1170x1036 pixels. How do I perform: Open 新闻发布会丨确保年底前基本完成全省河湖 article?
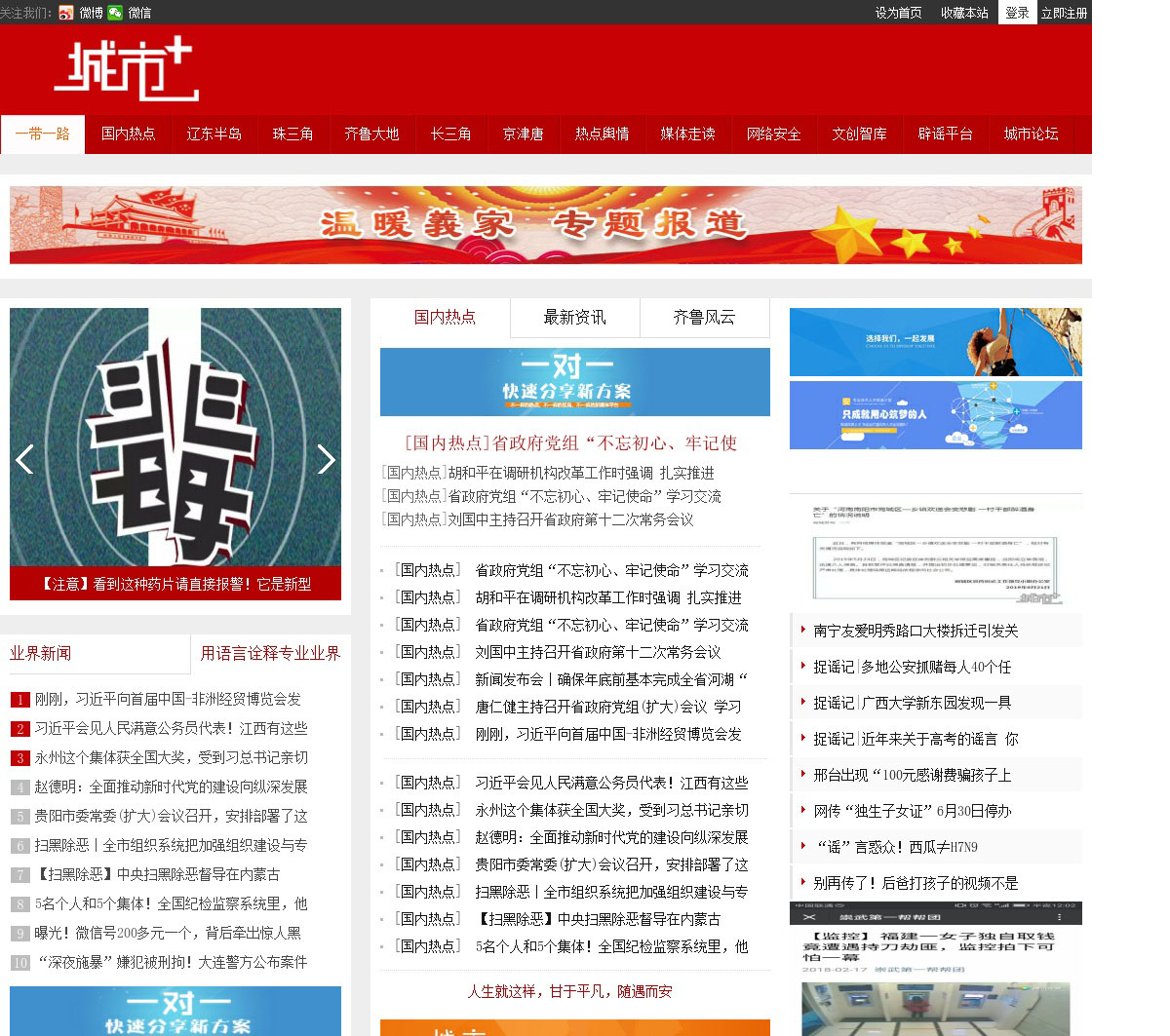(x=611, y=679)
